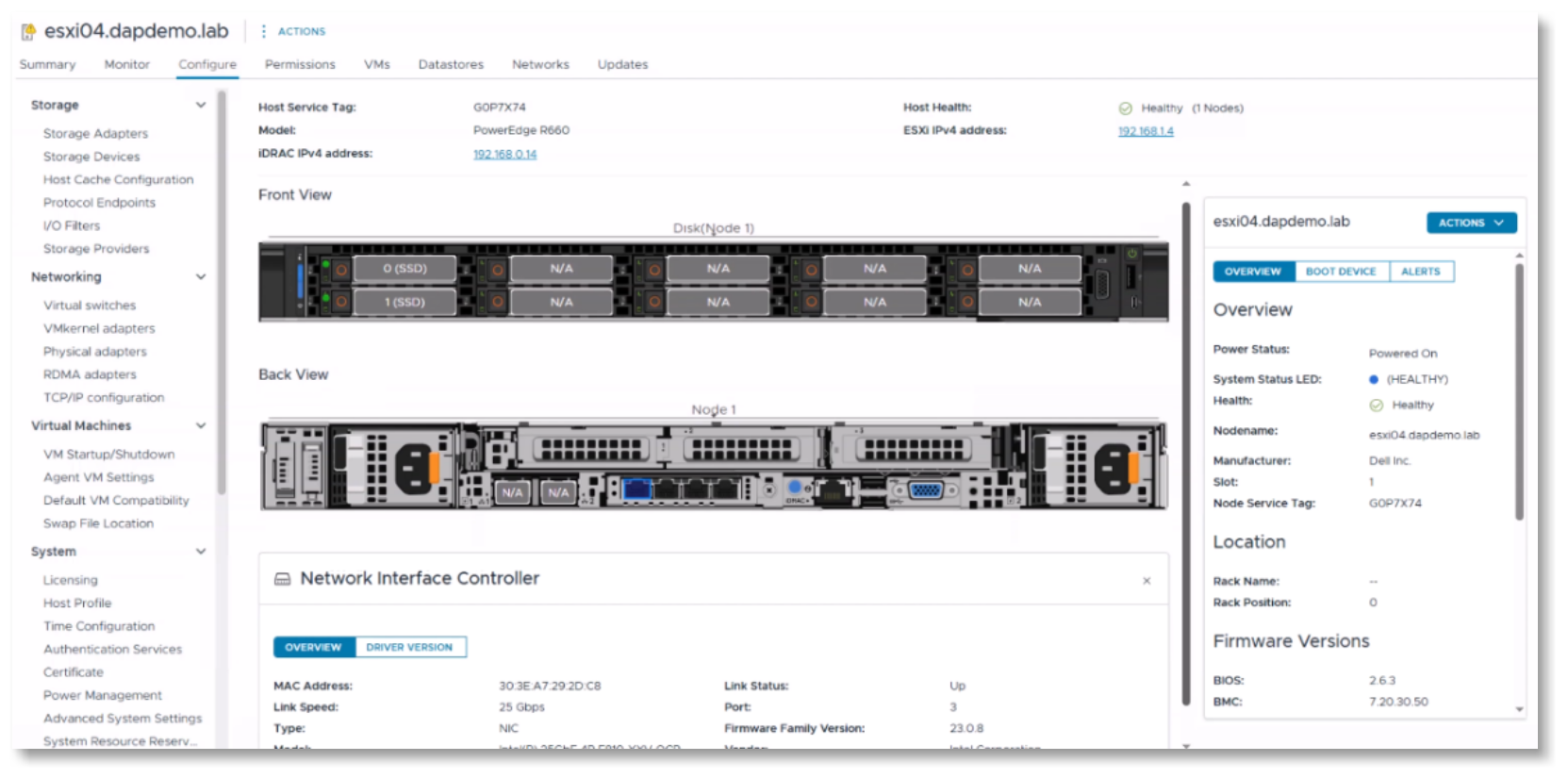Viewport: 1568px width, 778px height.
Task: Switch to BOOT DEVICE tab
Action: (x=1341, y=272)
